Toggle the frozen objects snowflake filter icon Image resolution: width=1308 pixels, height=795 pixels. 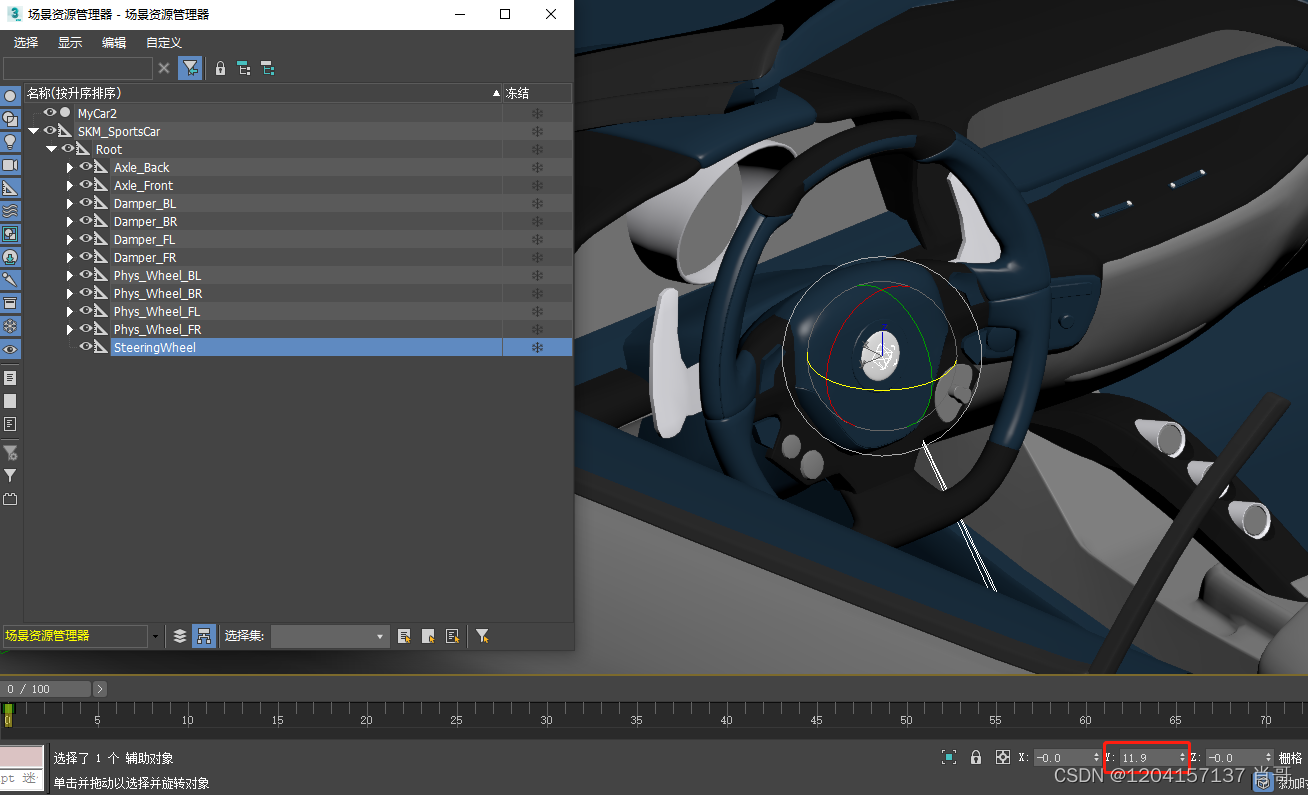pos(10,326)
